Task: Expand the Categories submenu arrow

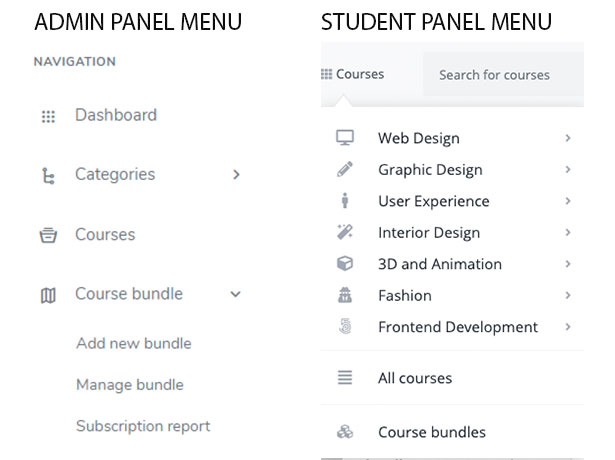Action: click(236, 175)
